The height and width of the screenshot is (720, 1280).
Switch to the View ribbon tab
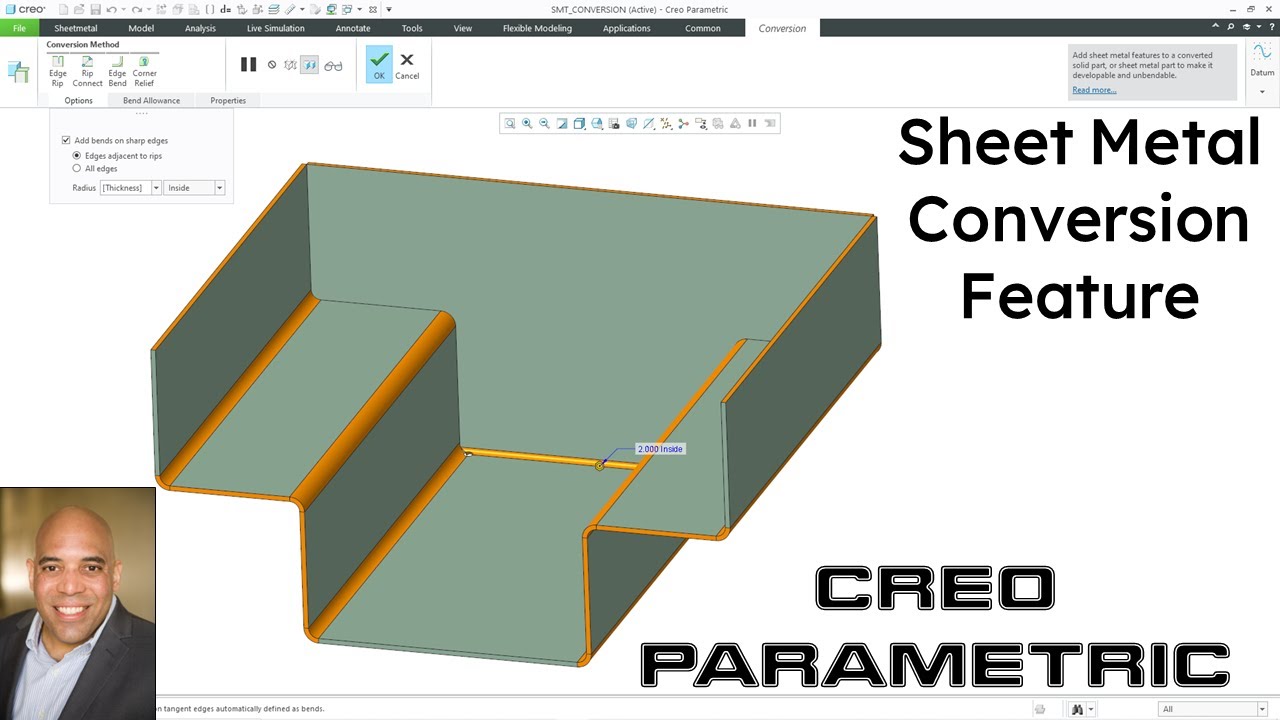click(463, 28)
